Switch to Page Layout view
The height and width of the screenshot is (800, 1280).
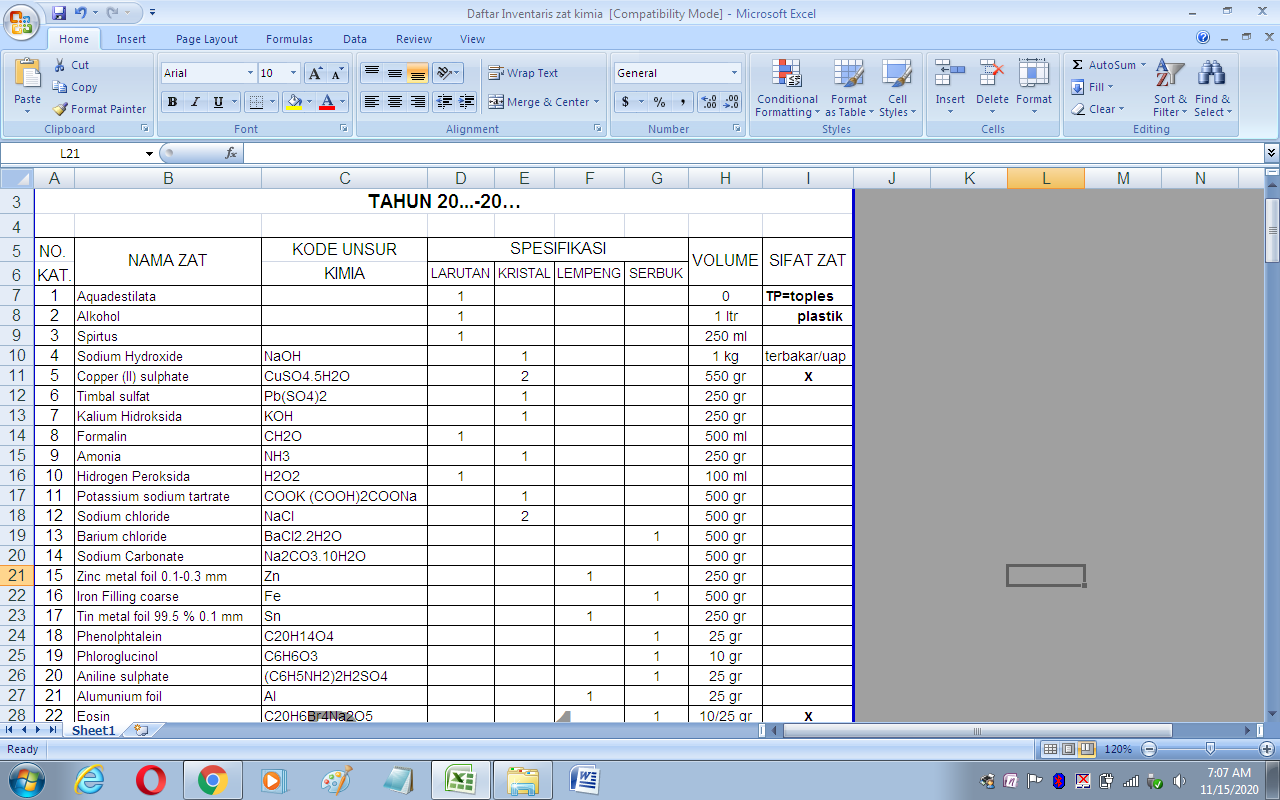pyautogui.click(x=1068, y=749)
